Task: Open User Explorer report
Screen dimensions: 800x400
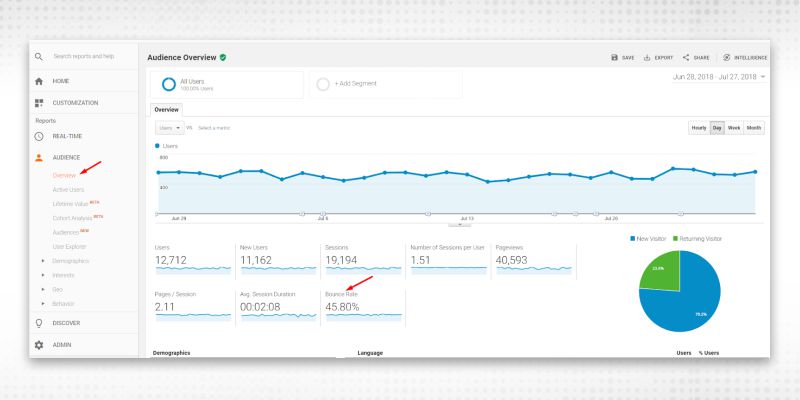Action: (x=69, y=247)
